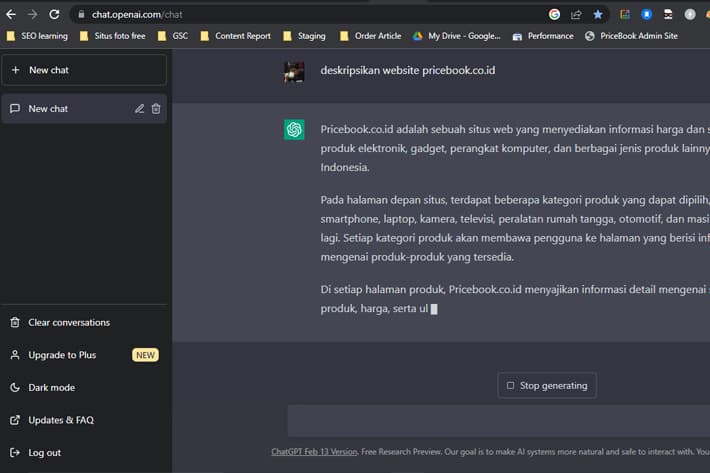Click the Clear conversations trash icon
Image resolution: width=710 pixels, height=473 pixels.
tap(15, 322)
